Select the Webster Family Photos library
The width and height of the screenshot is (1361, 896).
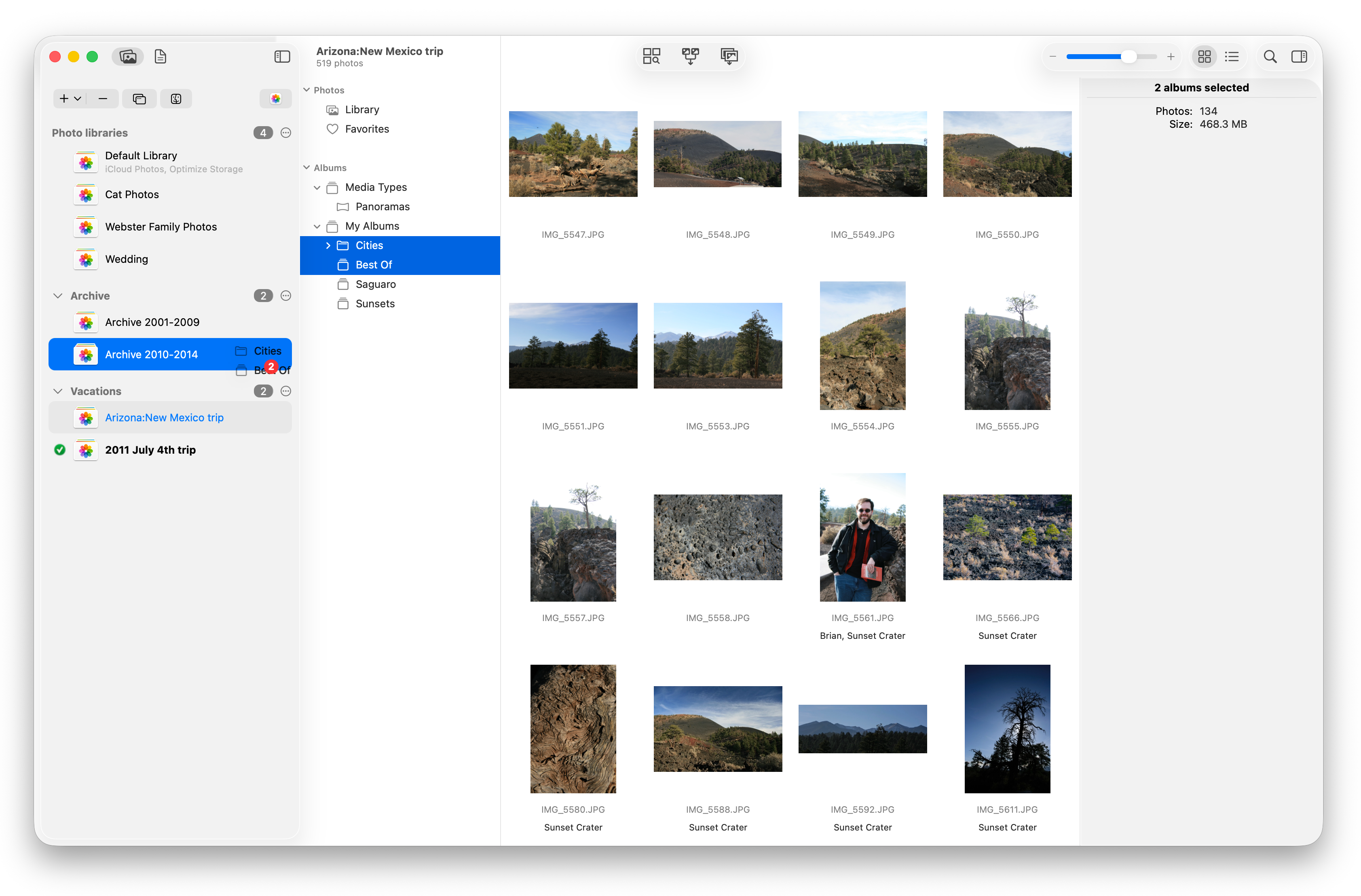click(161, 226)
